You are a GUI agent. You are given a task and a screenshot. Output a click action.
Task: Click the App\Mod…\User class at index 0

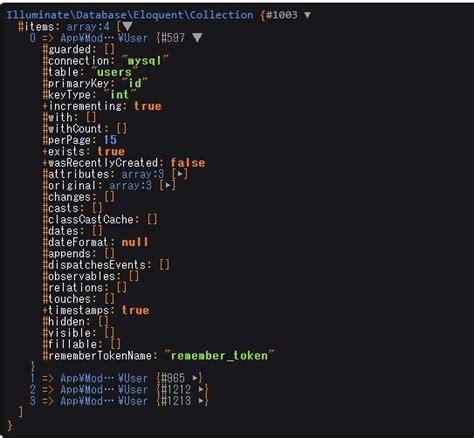(104, 38)
